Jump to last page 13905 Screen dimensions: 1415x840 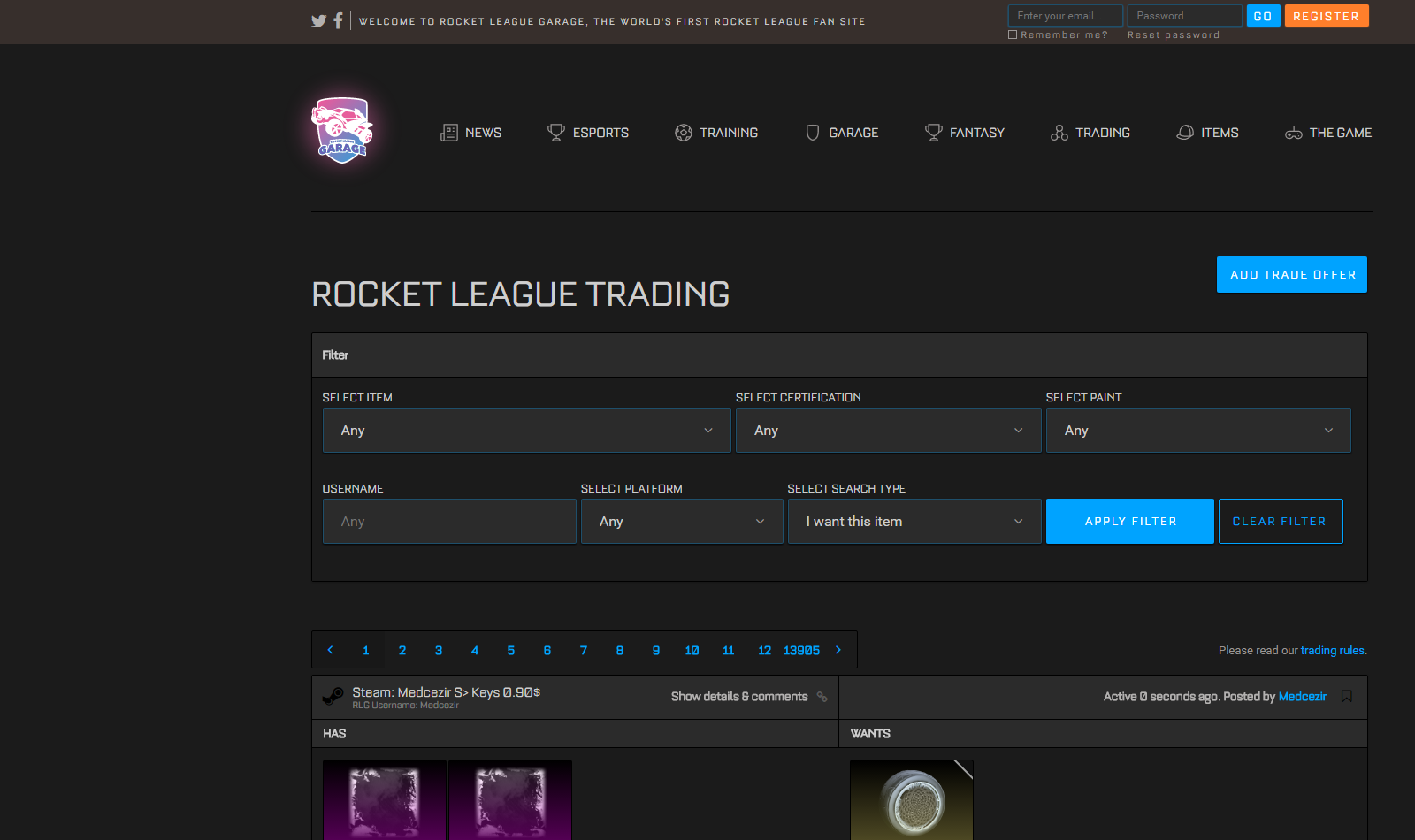pyautogui.click(x=801, y=650)
